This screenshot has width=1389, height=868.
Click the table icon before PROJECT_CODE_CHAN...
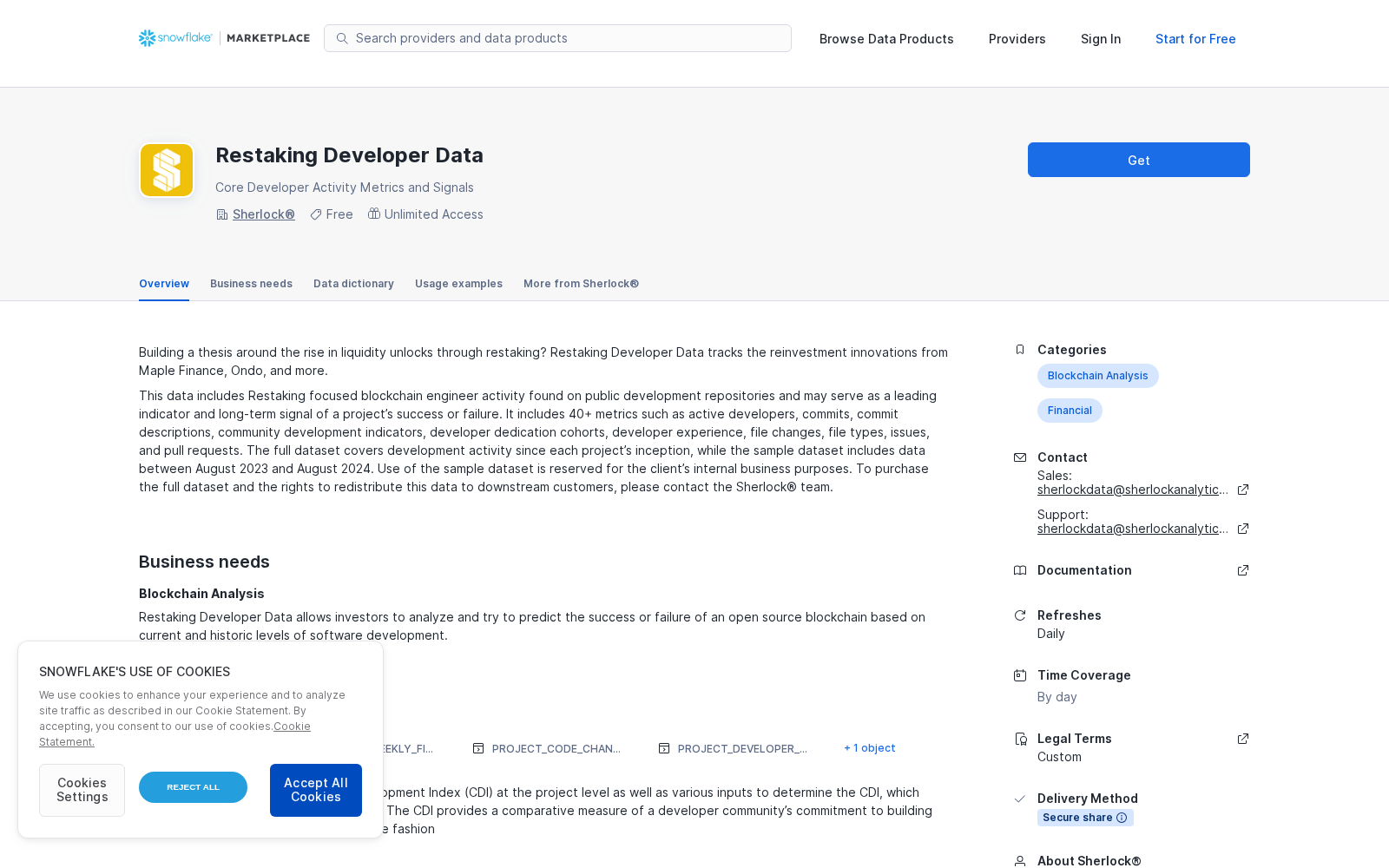click(x=478, y=748)
